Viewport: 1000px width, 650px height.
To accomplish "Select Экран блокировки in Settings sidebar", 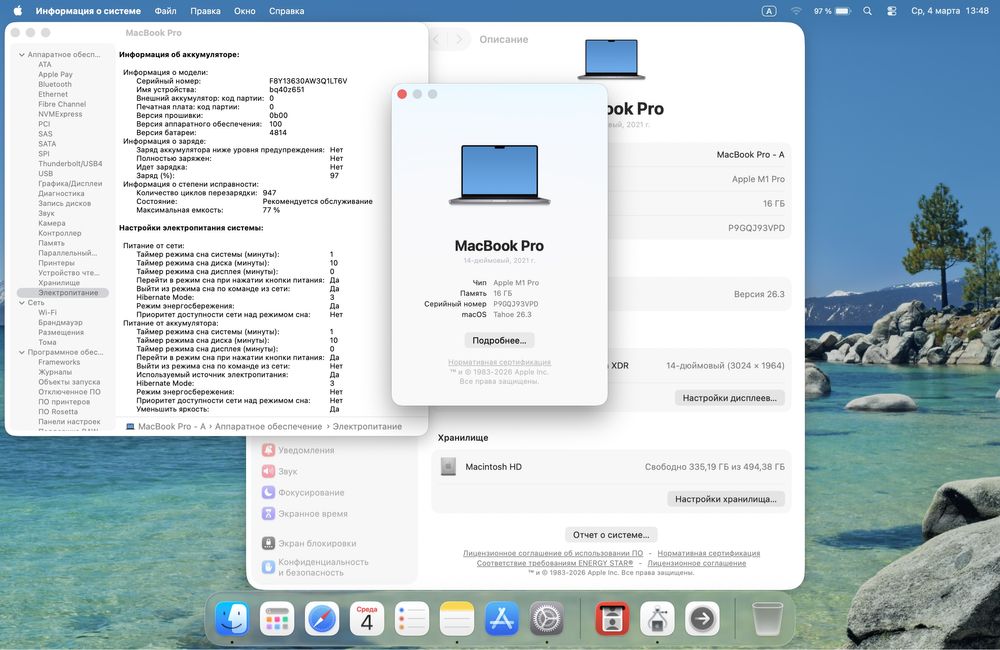I will point(309,543).
